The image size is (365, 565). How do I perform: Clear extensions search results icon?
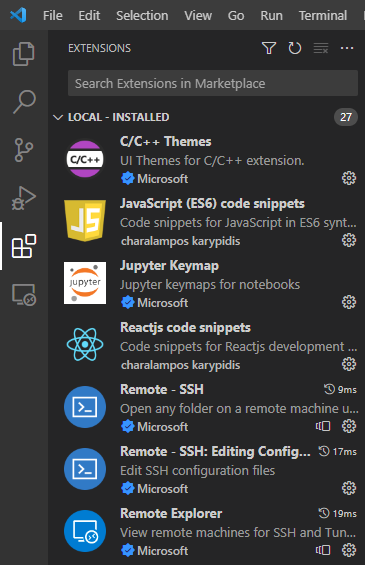(321, 48)
